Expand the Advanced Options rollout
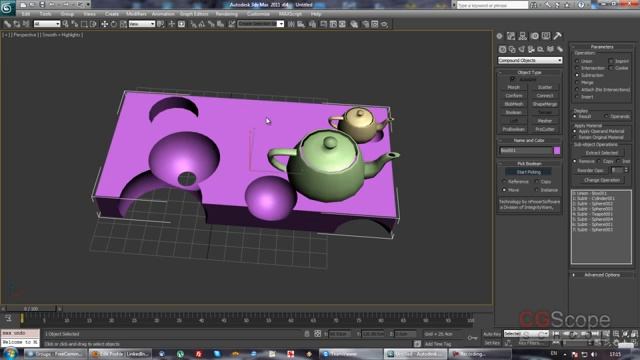The width and height of the screenshot is (640, 360). tap(602, 275)
